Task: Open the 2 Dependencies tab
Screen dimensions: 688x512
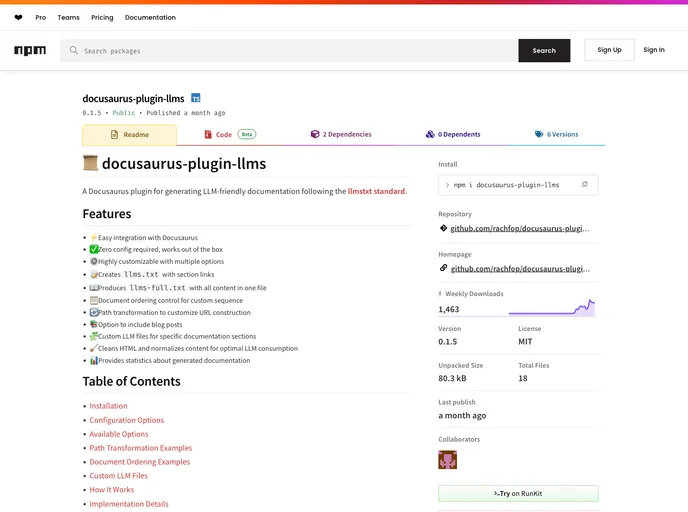Action: click(x=341, y=134)
